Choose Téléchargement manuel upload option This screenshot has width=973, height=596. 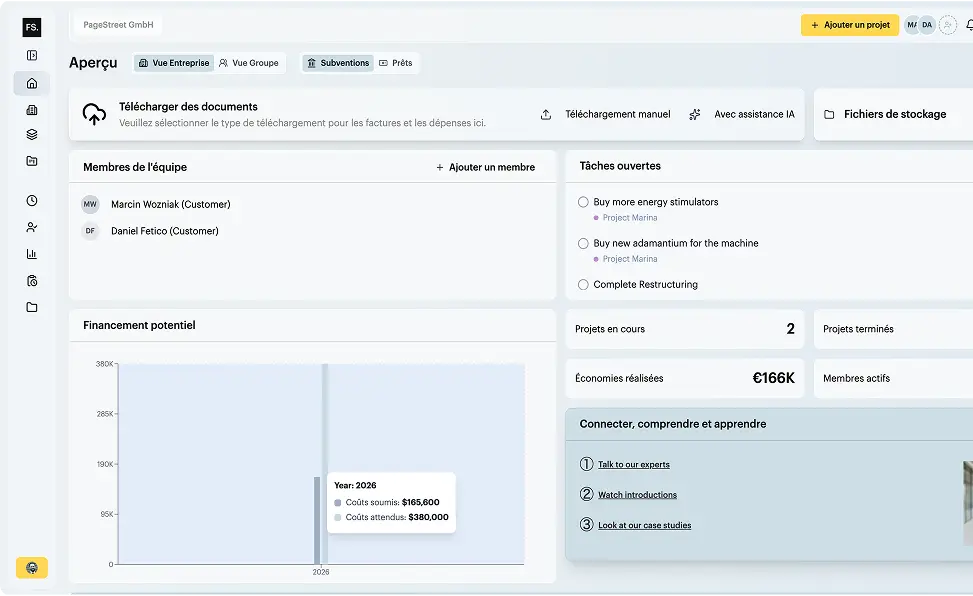coord(606,114)
